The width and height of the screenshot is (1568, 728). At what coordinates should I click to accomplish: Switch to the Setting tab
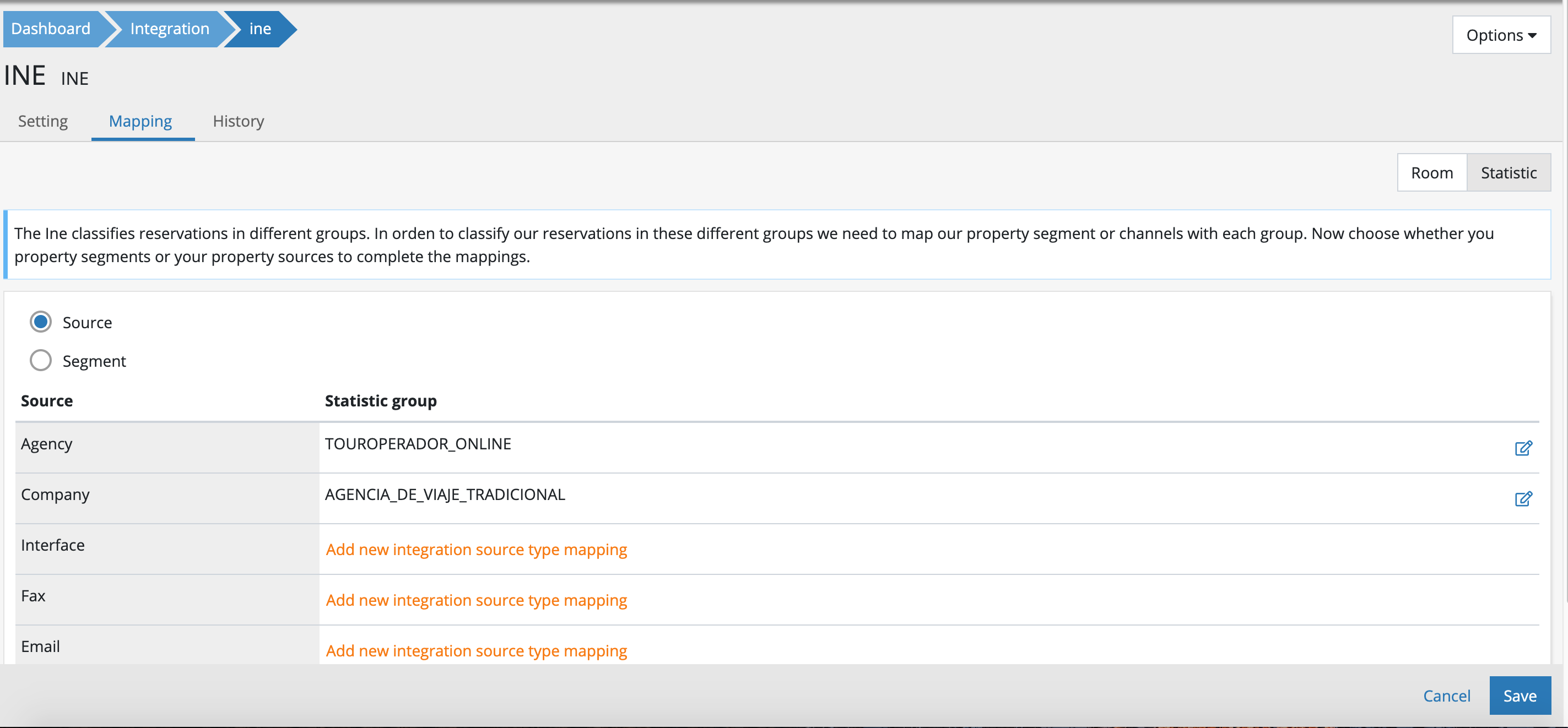[x=42, y=121]
